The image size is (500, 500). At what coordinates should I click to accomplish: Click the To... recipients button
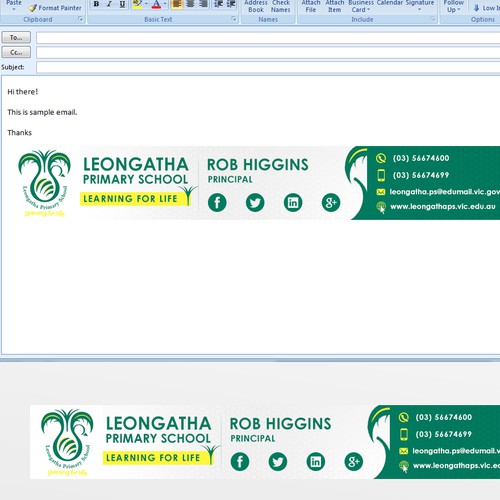point(16,37)
